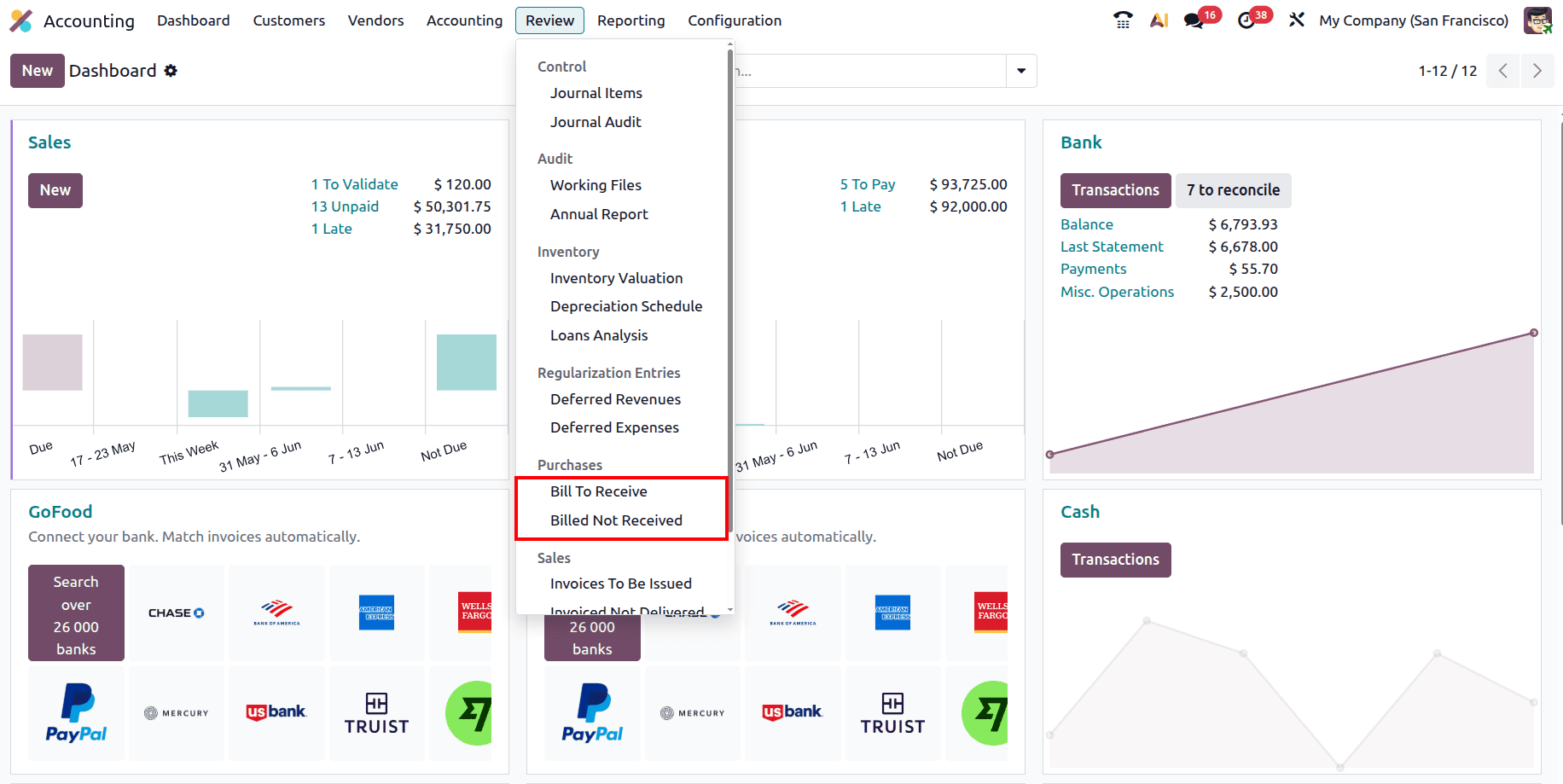Search over 26 000 banks in GoFood
1563x784 pixels.
[x=76, y=613]
